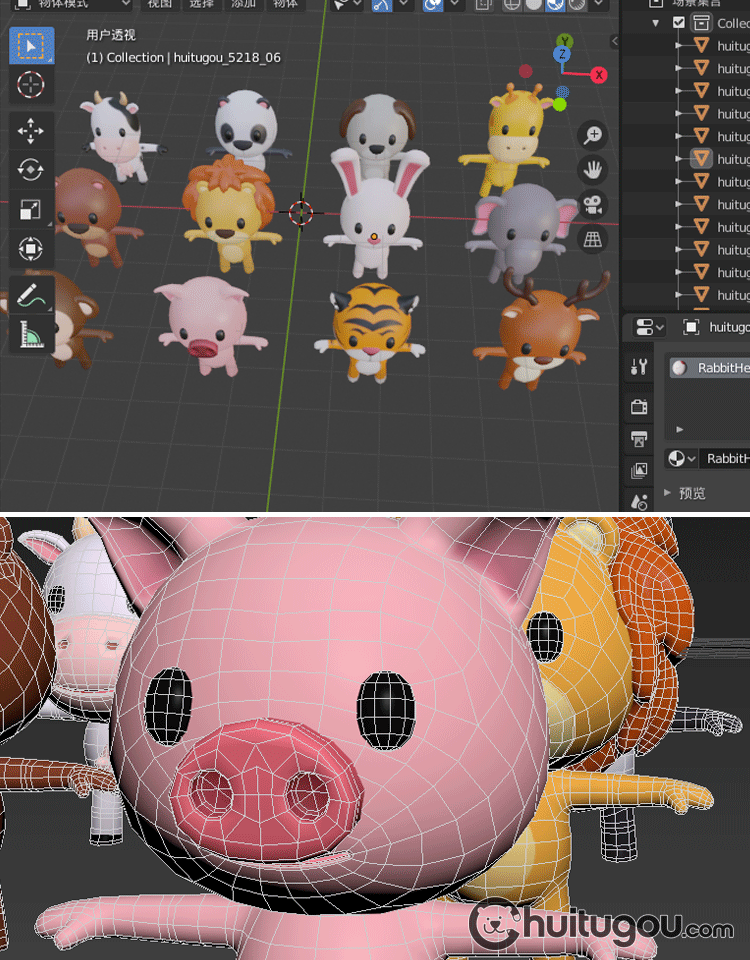The height and width of the screenshot is (960, 750).
Task: Click the material sphere icon in RabbitHe slot
Action: [679, 367]
